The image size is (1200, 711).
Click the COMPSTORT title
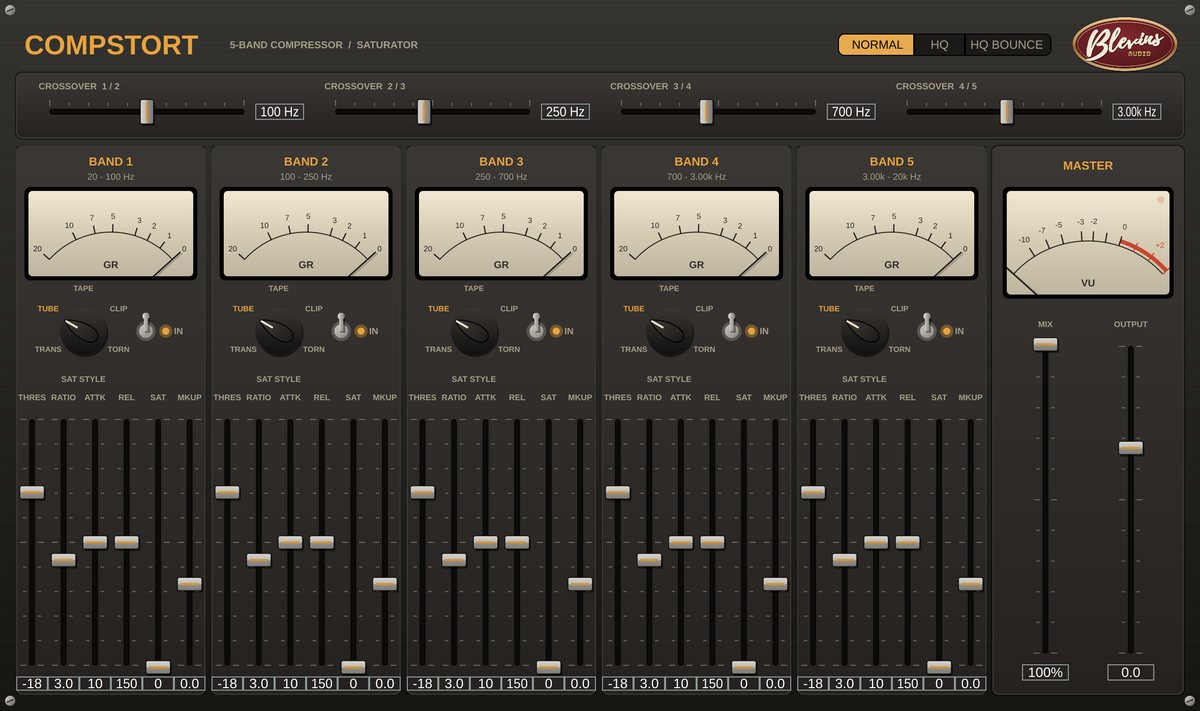click(112, 45)
